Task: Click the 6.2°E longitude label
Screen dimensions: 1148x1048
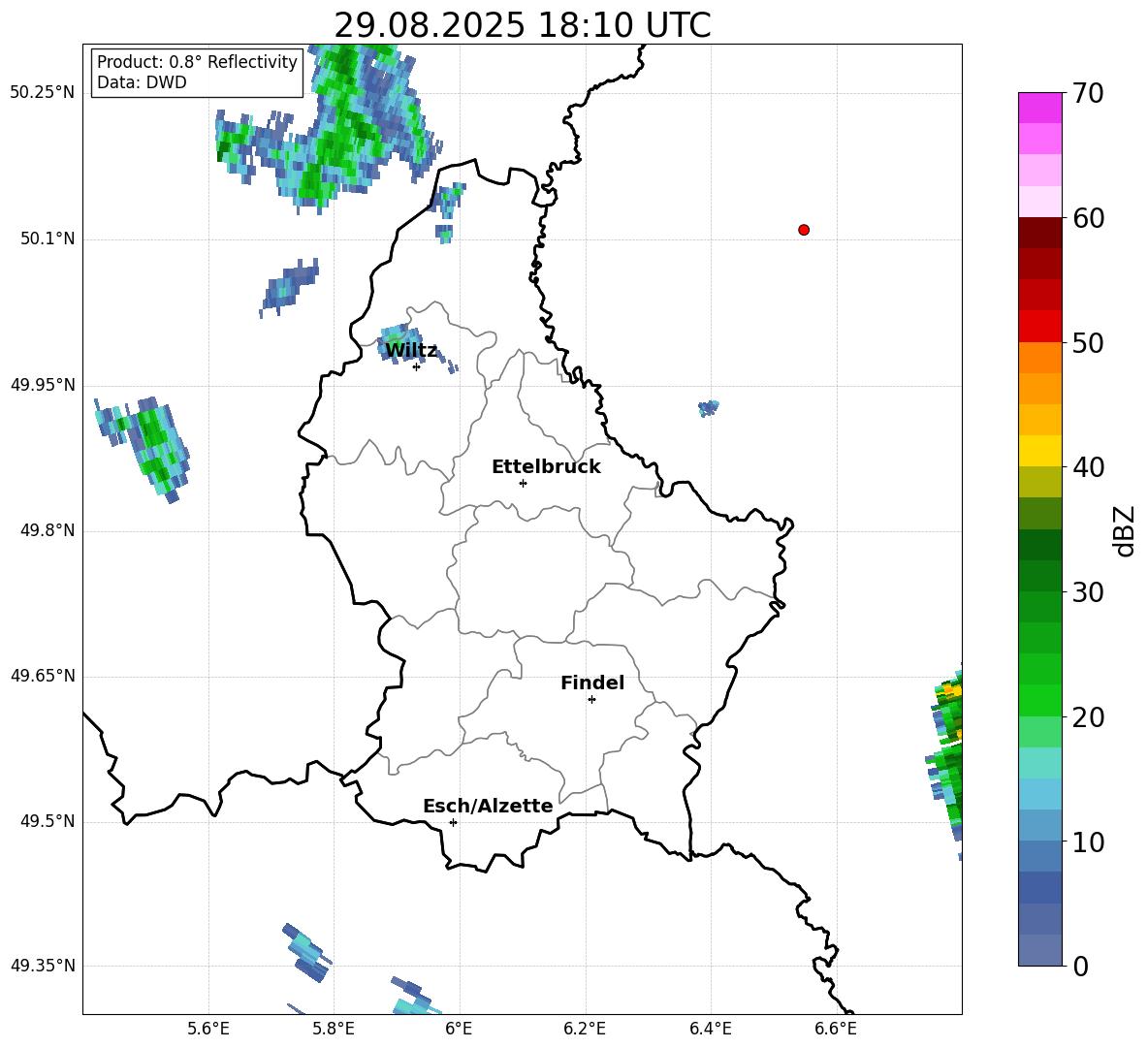Action: pyautogui.click(x=585, y=1029)
